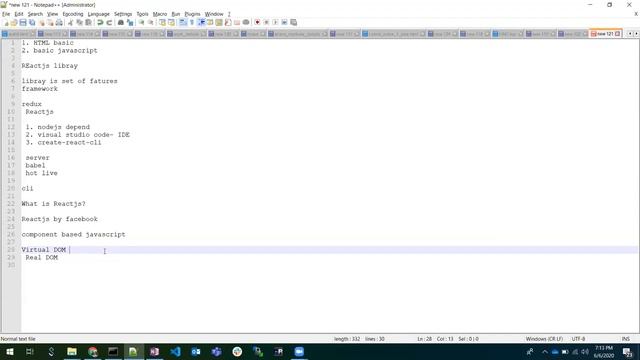
Task: Save the current recorded macro
Action: 293,22
